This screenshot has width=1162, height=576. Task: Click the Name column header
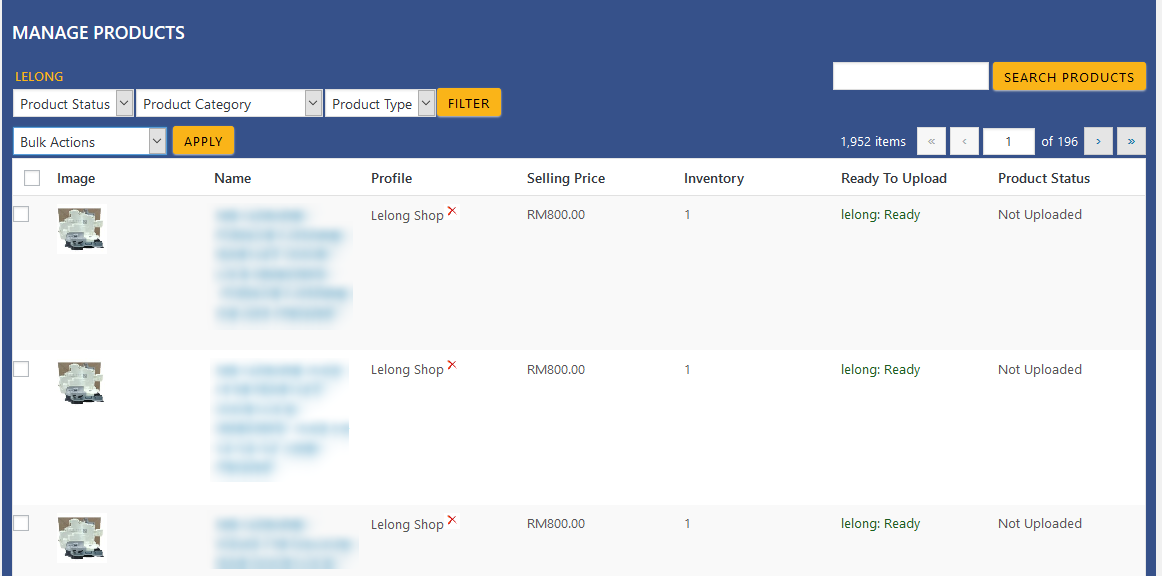click(x=233, y=178)
